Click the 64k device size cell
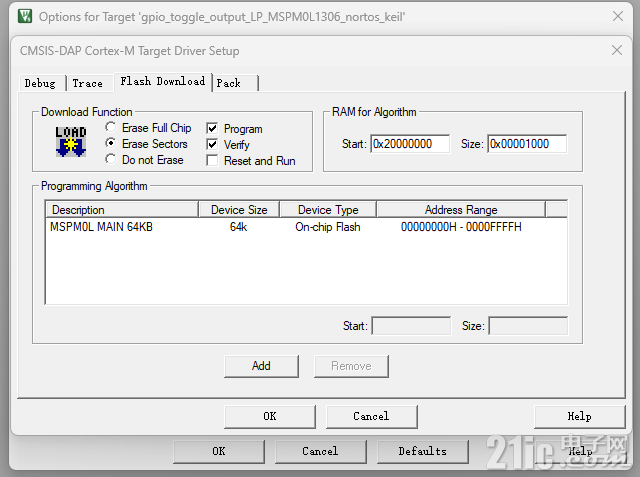Viewport: 640px width, 477px height. pyautogui.click(x=238, y=227)
